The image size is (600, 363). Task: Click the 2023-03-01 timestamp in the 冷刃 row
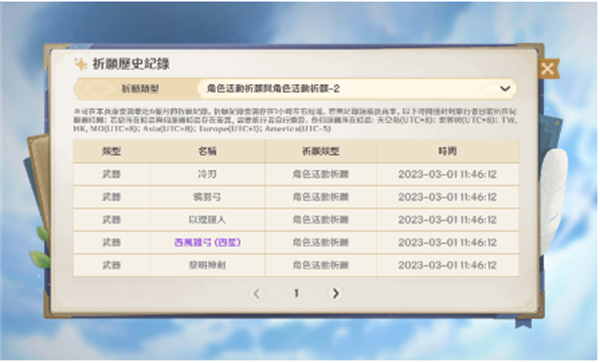pos(447,174)
